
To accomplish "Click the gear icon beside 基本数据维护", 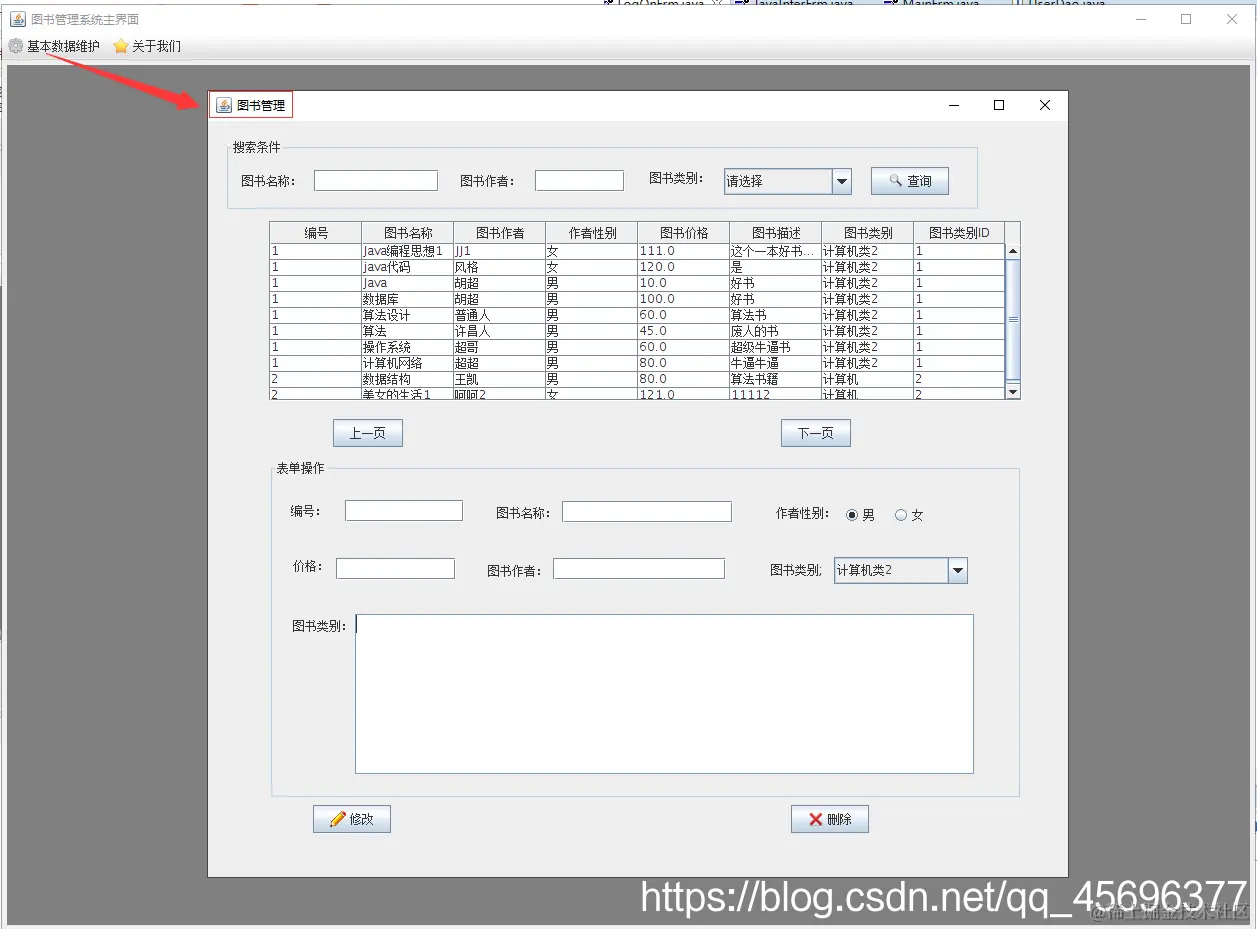I will [x=15, y=45].
